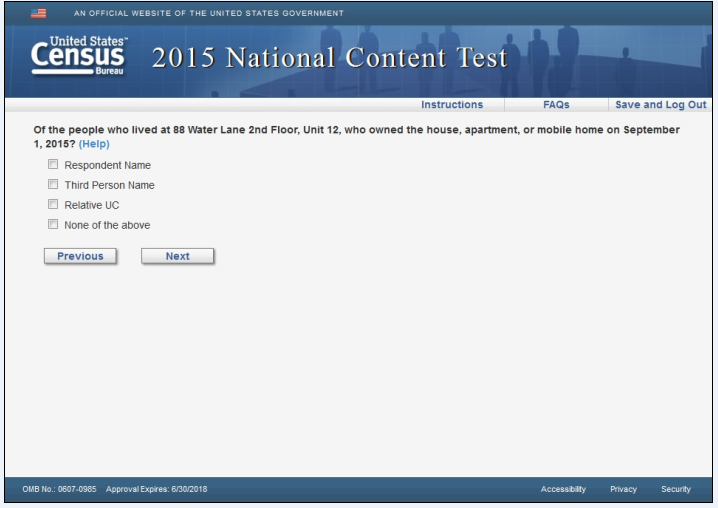The height and width of the screenshot is (508, 718).
Task: Click the Approval Expires: 6/30/2018 text
Action: [156, 489]
